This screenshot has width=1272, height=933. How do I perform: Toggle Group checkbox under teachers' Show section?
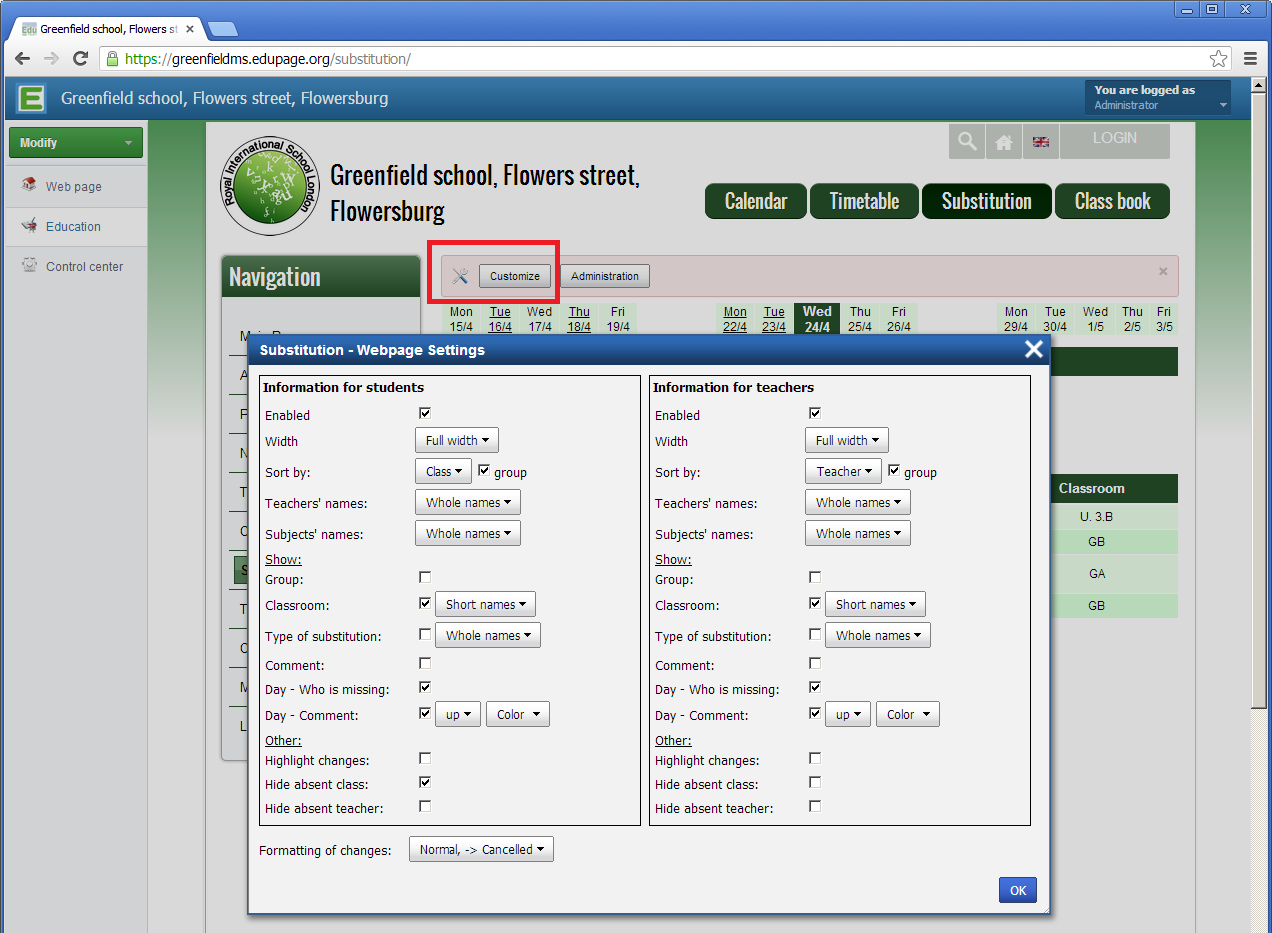pos(815,577)
